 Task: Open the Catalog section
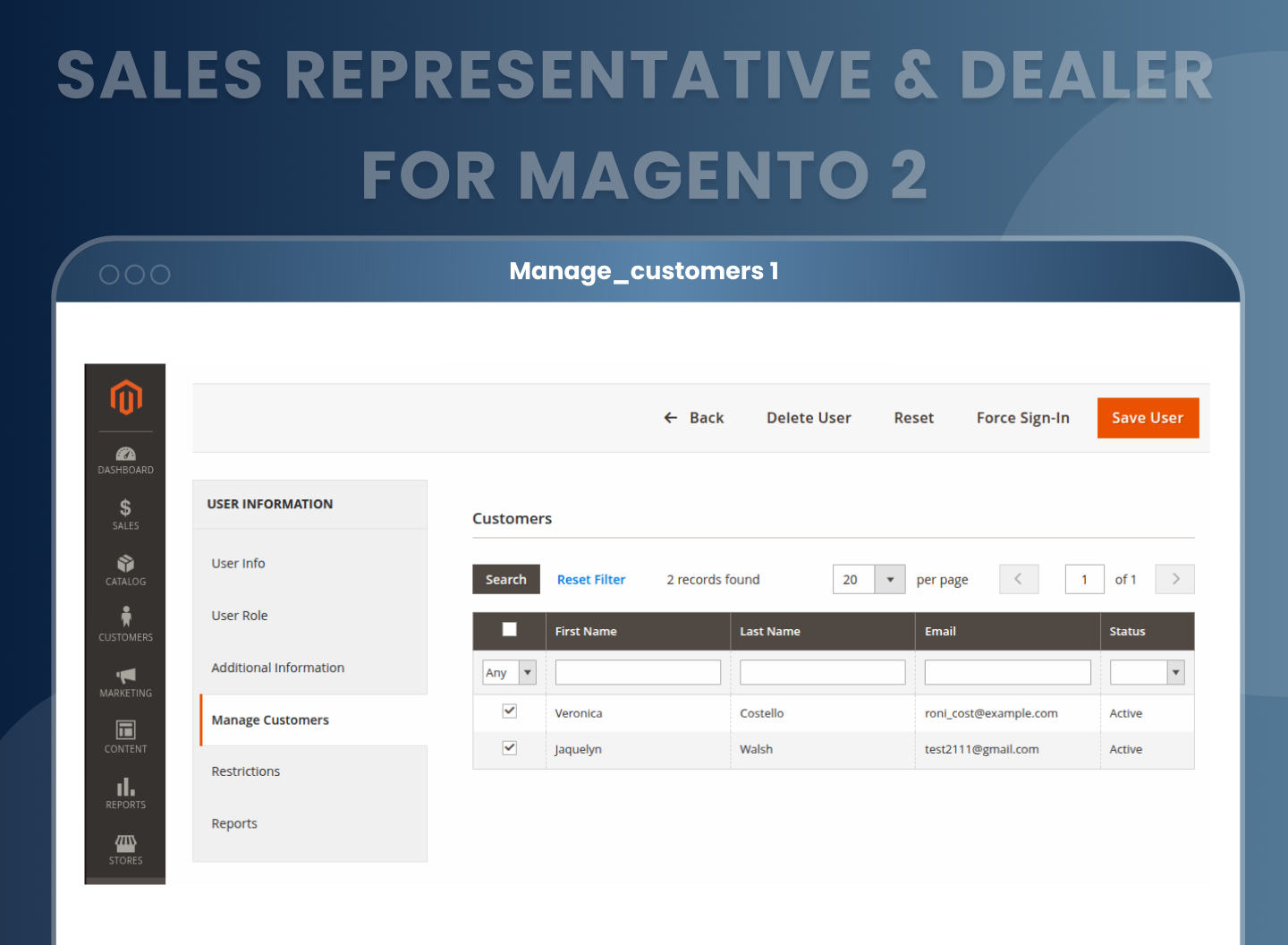pos(125,571)
